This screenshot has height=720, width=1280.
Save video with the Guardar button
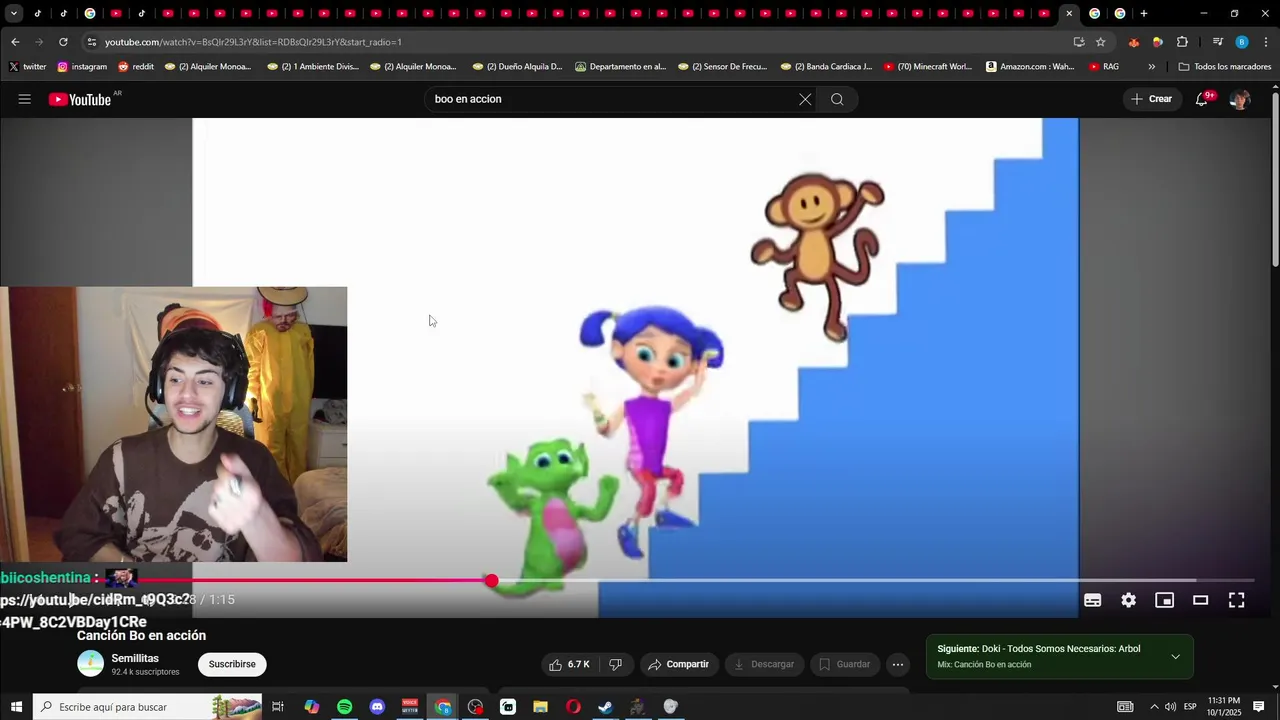[x=845, y=664]
